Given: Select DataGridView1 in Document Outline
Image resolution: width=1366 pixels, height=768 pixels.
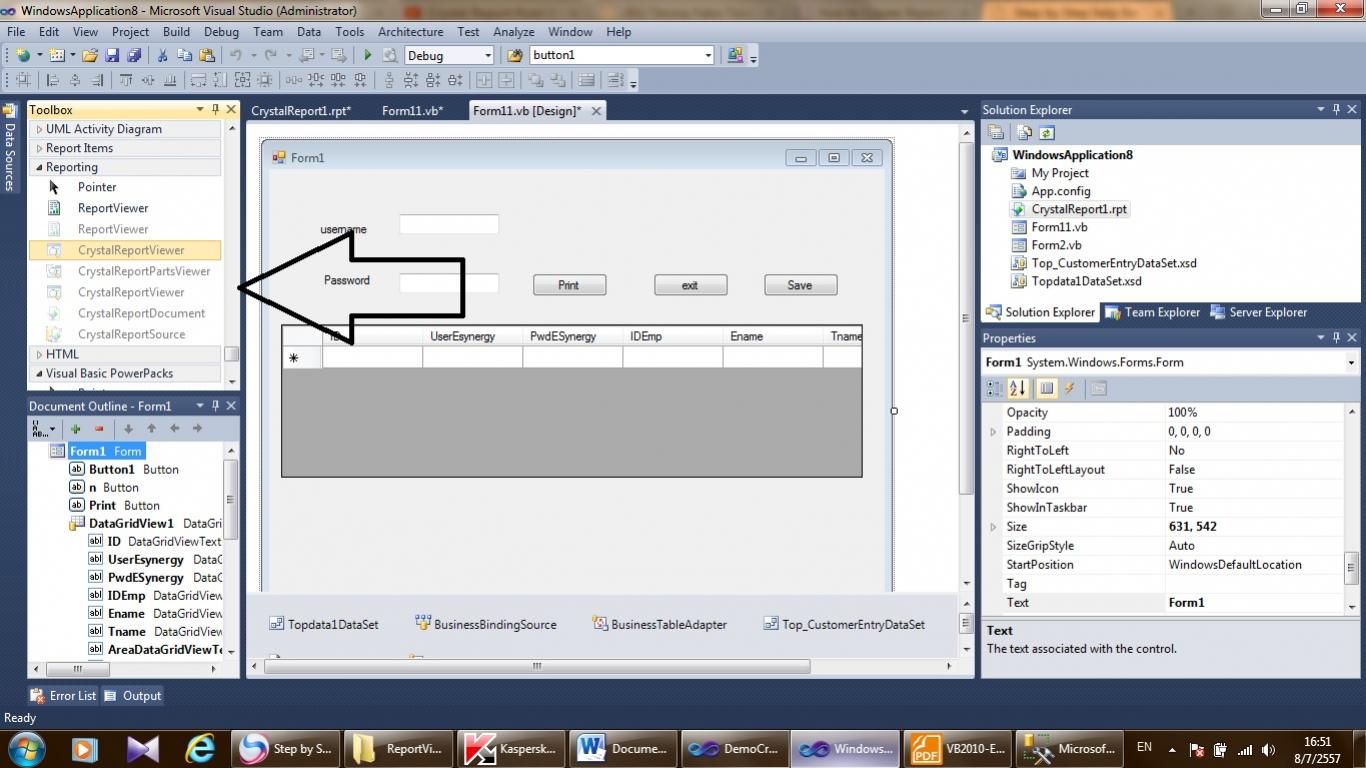Looking at the screenshot, I should 131,523.
